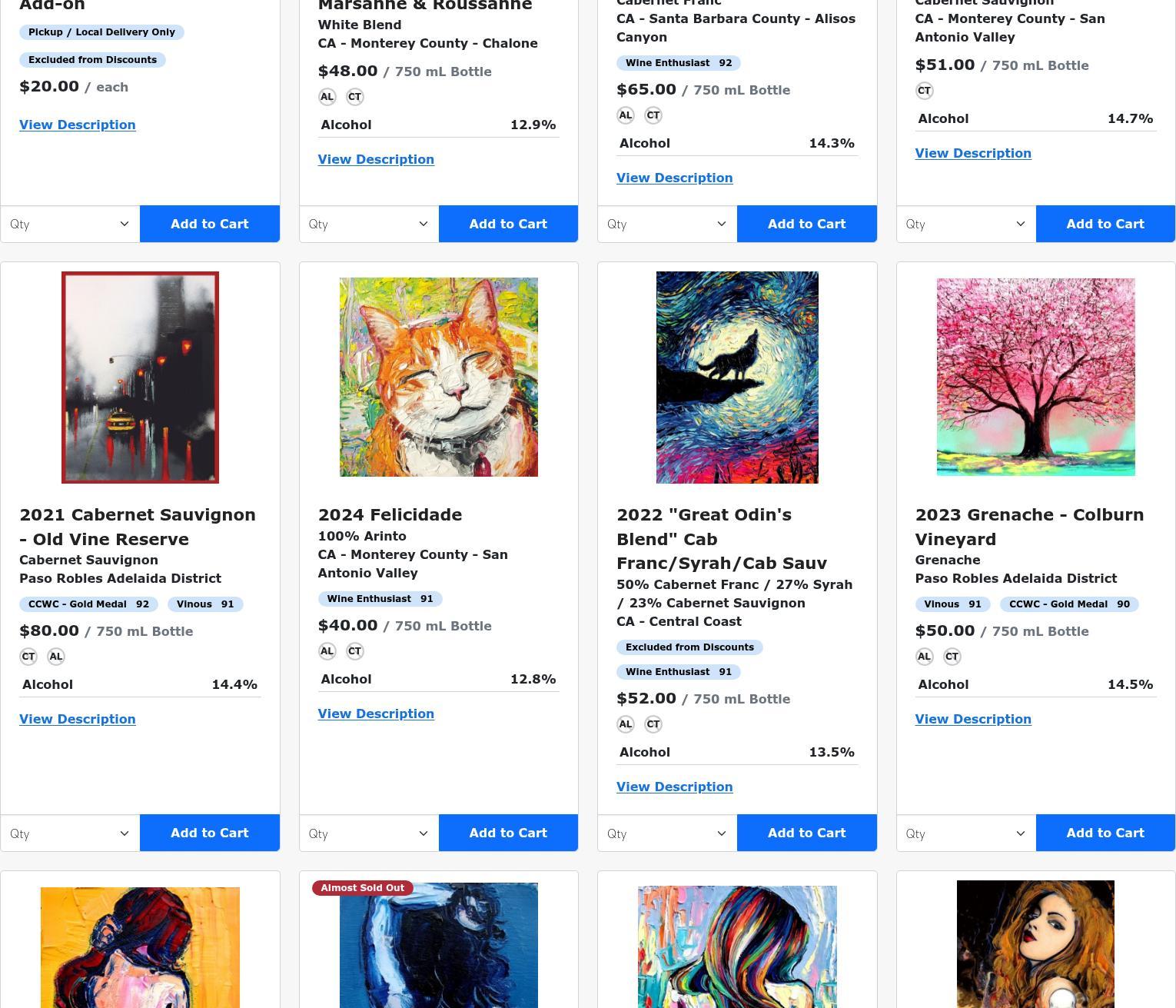Click AL icon under Great Odin's Blend price

point(626,724)
